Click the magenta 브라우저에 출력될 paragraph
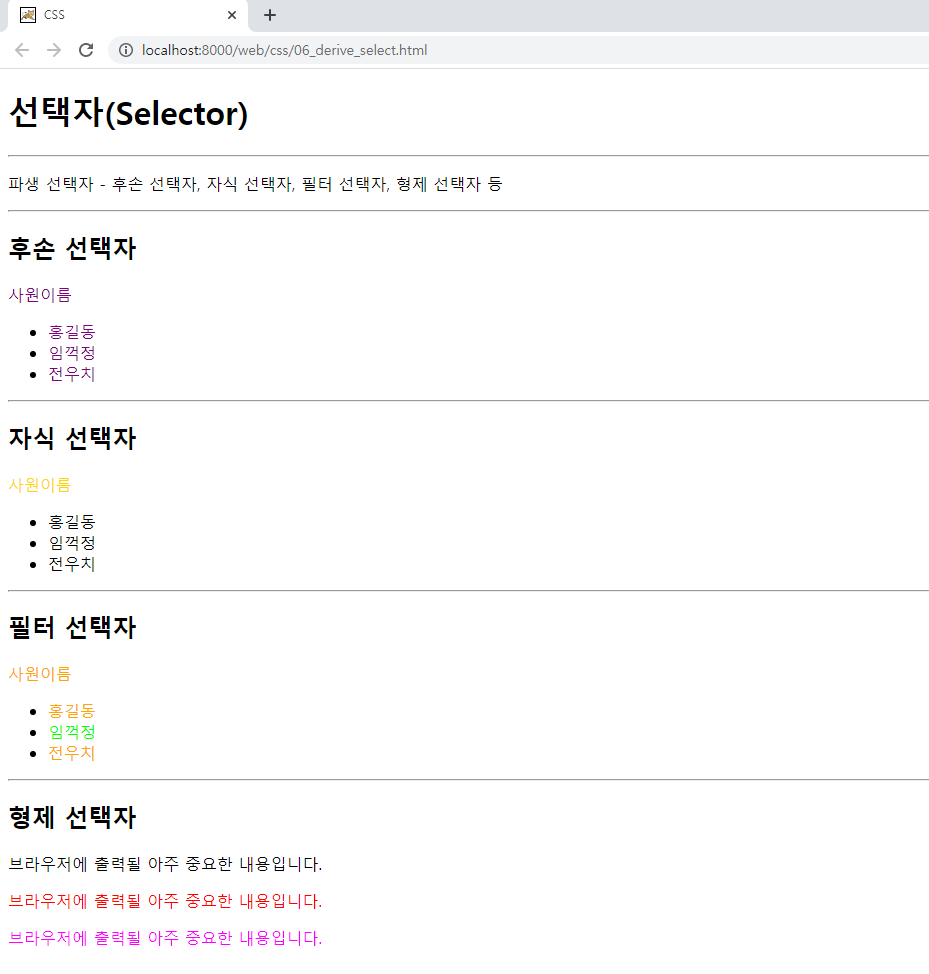 click(x=165, y=938)
